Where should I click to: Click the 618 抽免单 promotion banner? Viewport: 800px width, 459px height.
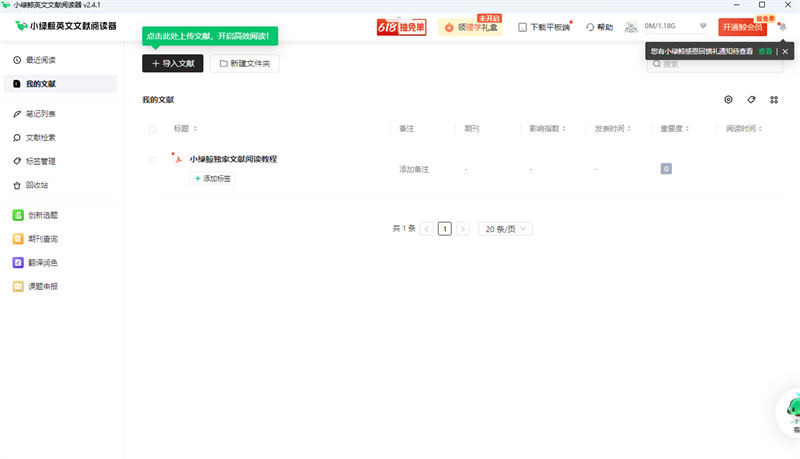click(x=402, y=27)
